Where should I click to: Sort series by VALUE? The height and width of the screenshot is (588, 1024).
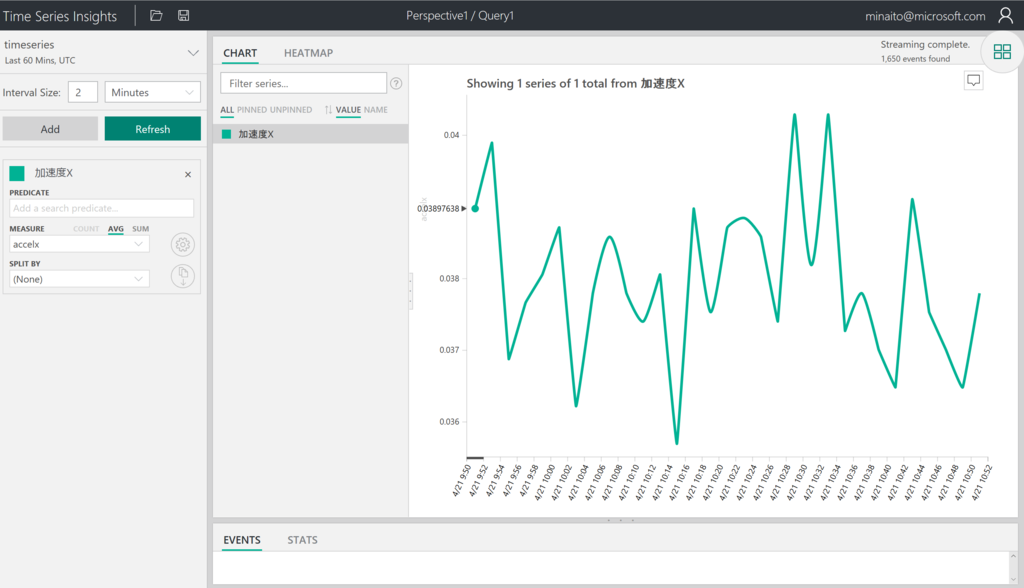click(x=348, y=110)
